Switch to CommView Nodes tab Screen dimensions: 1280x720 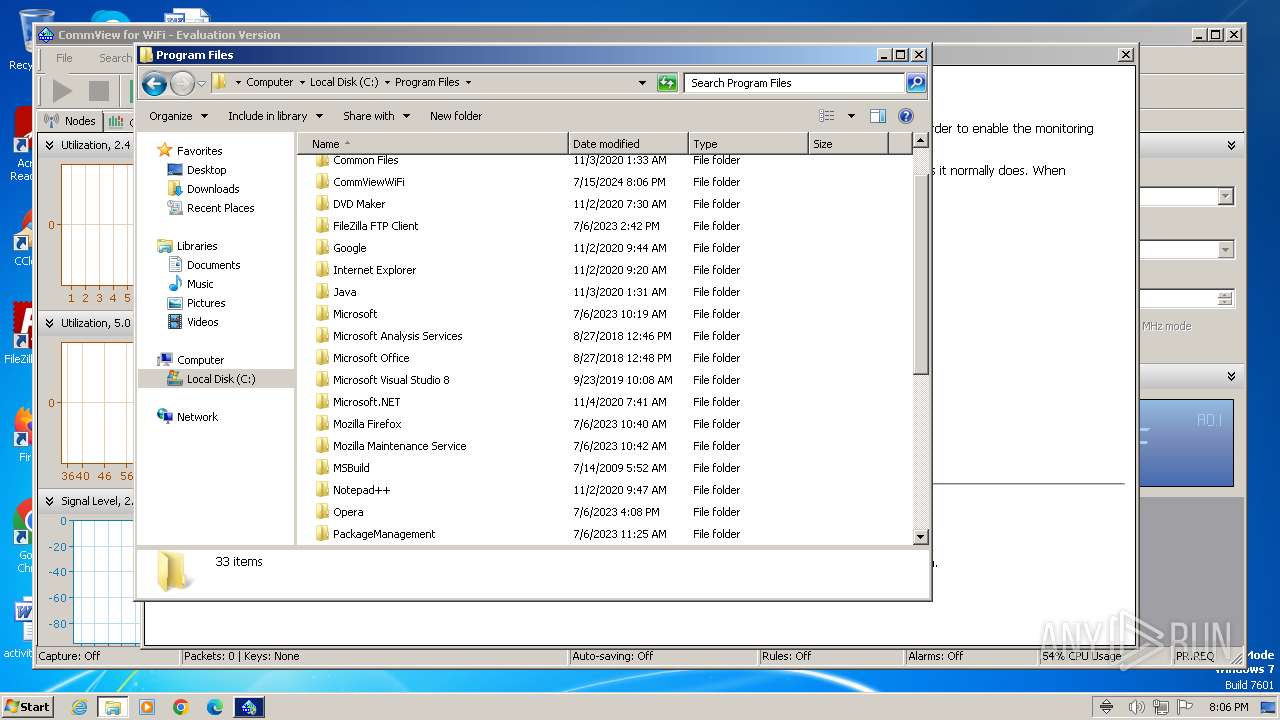pos(70,121)
